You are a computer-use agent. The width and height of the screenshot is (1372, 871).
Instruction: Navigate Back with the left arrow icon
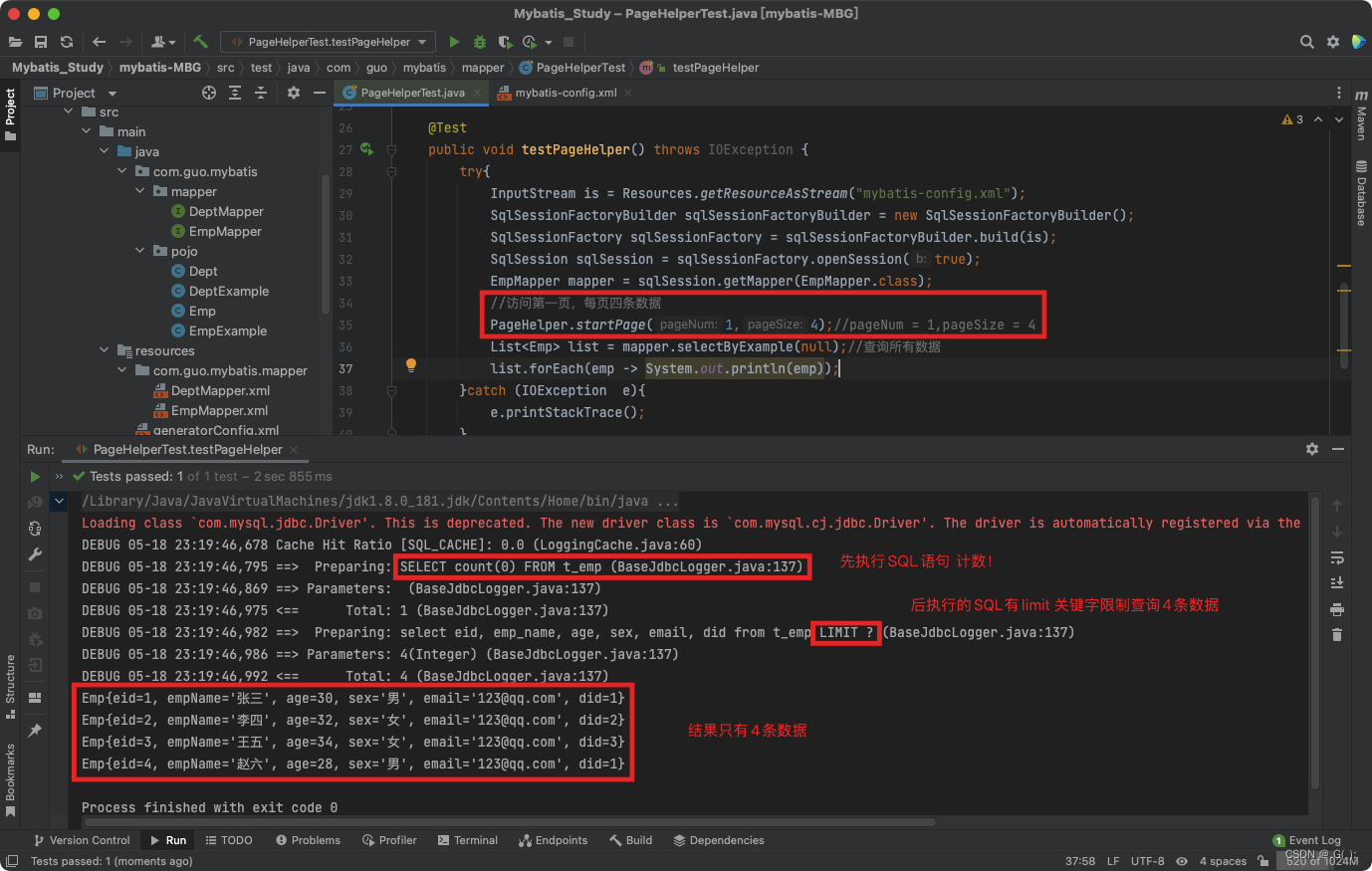(99, 42)
